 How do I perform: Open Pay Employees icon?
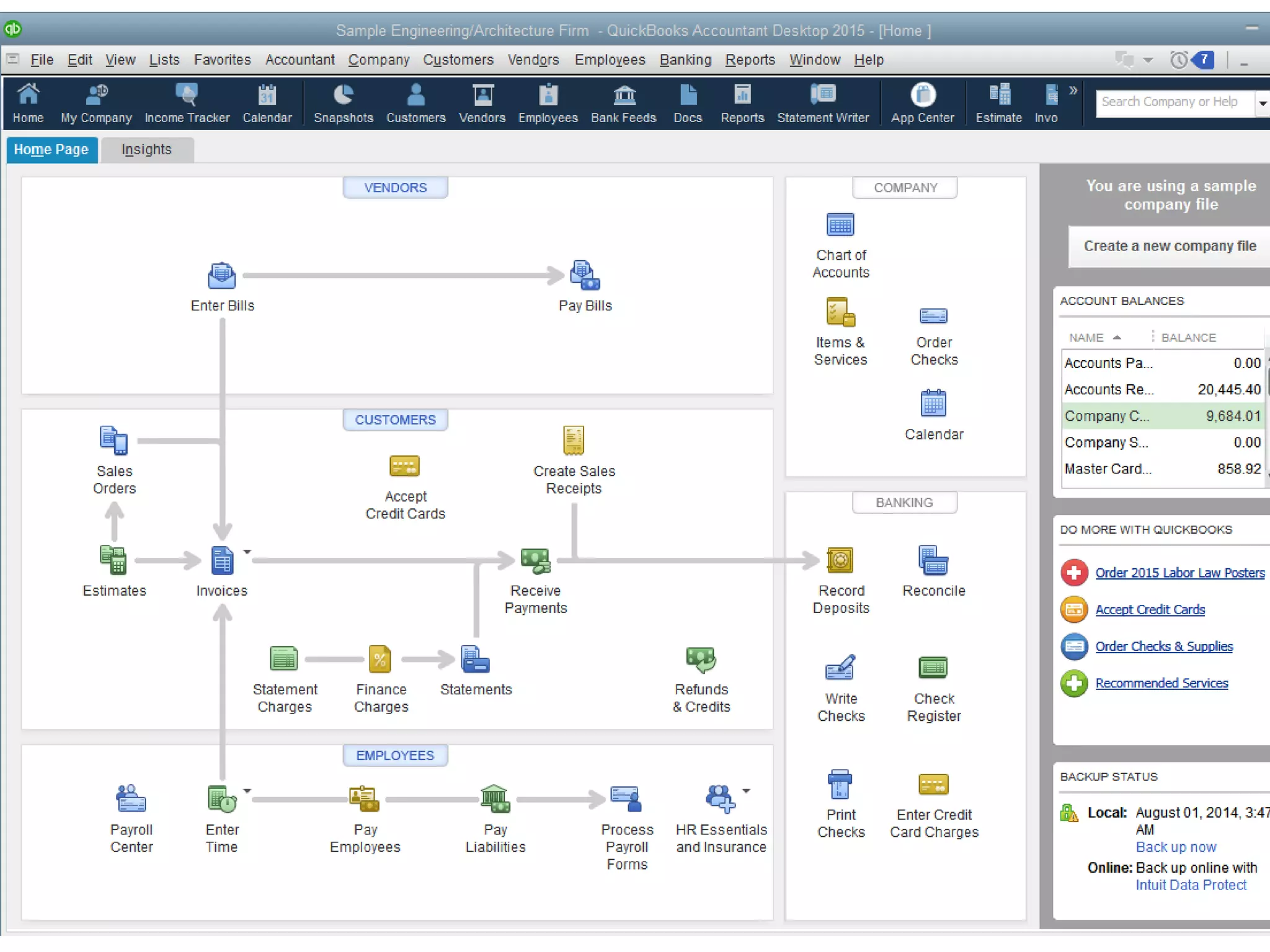pos(365,799)
